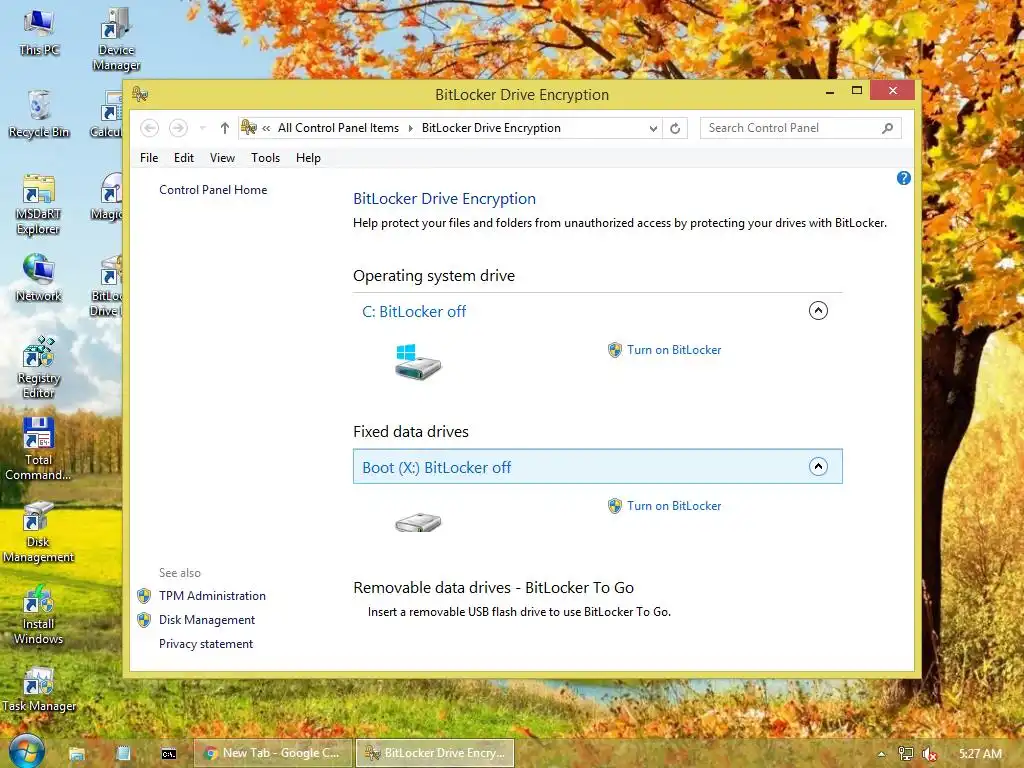Click the search magnifier icon
The width and height of the screenshot is (1024, 768).
pyautogui.click(x=887, y=128)
